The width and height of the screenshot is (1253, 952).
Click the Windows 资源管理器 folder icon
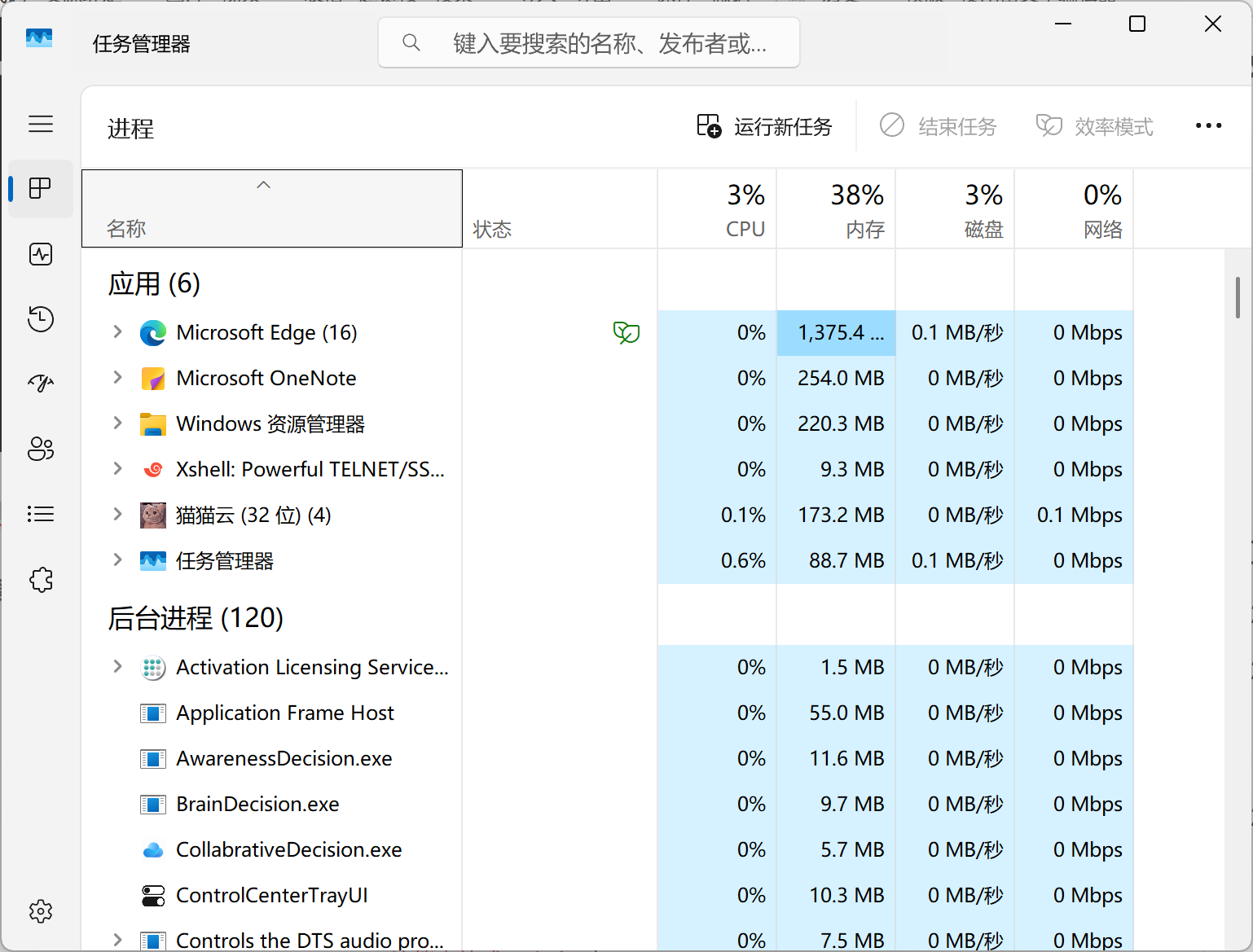click(153, 424)
